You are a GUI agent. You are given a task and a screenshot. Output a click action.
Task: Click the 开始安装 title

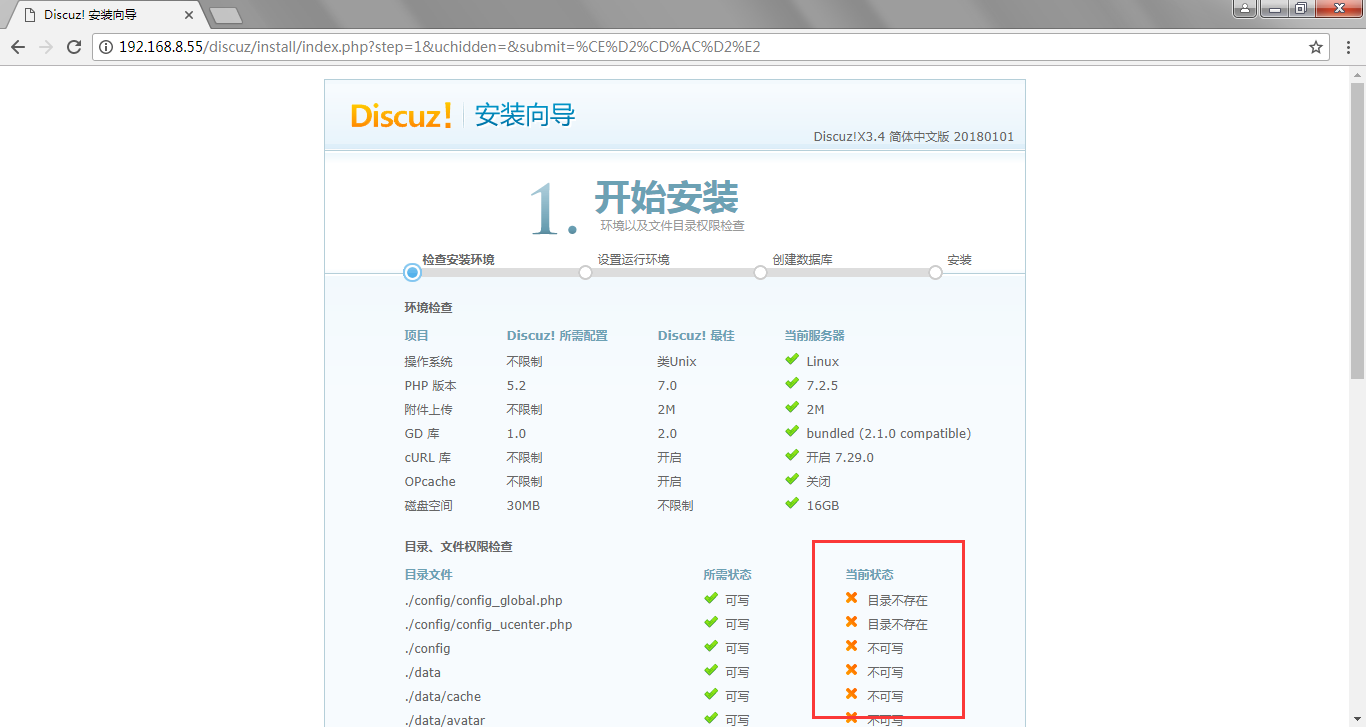666,197
